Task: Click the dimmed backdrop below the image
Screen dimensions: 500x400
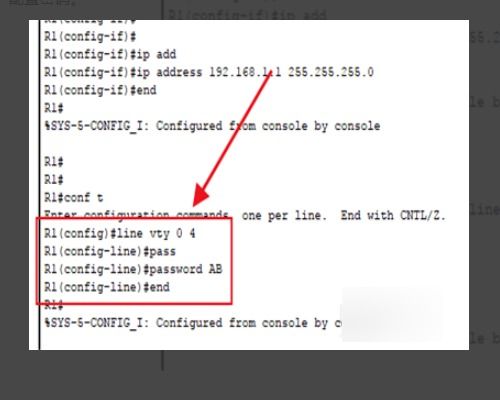Action: [x=250, y=375]
